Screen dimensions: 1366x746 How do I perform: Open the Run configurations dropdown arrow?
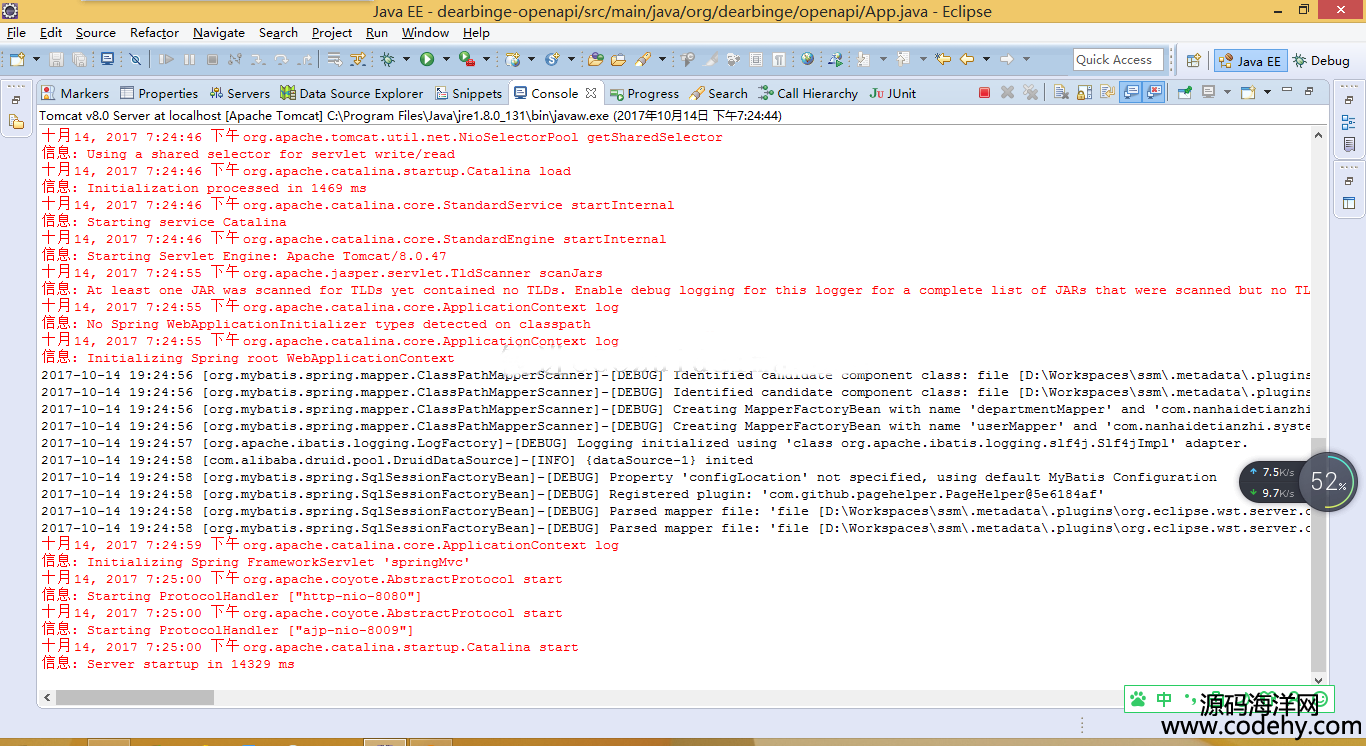click(446, 59)
